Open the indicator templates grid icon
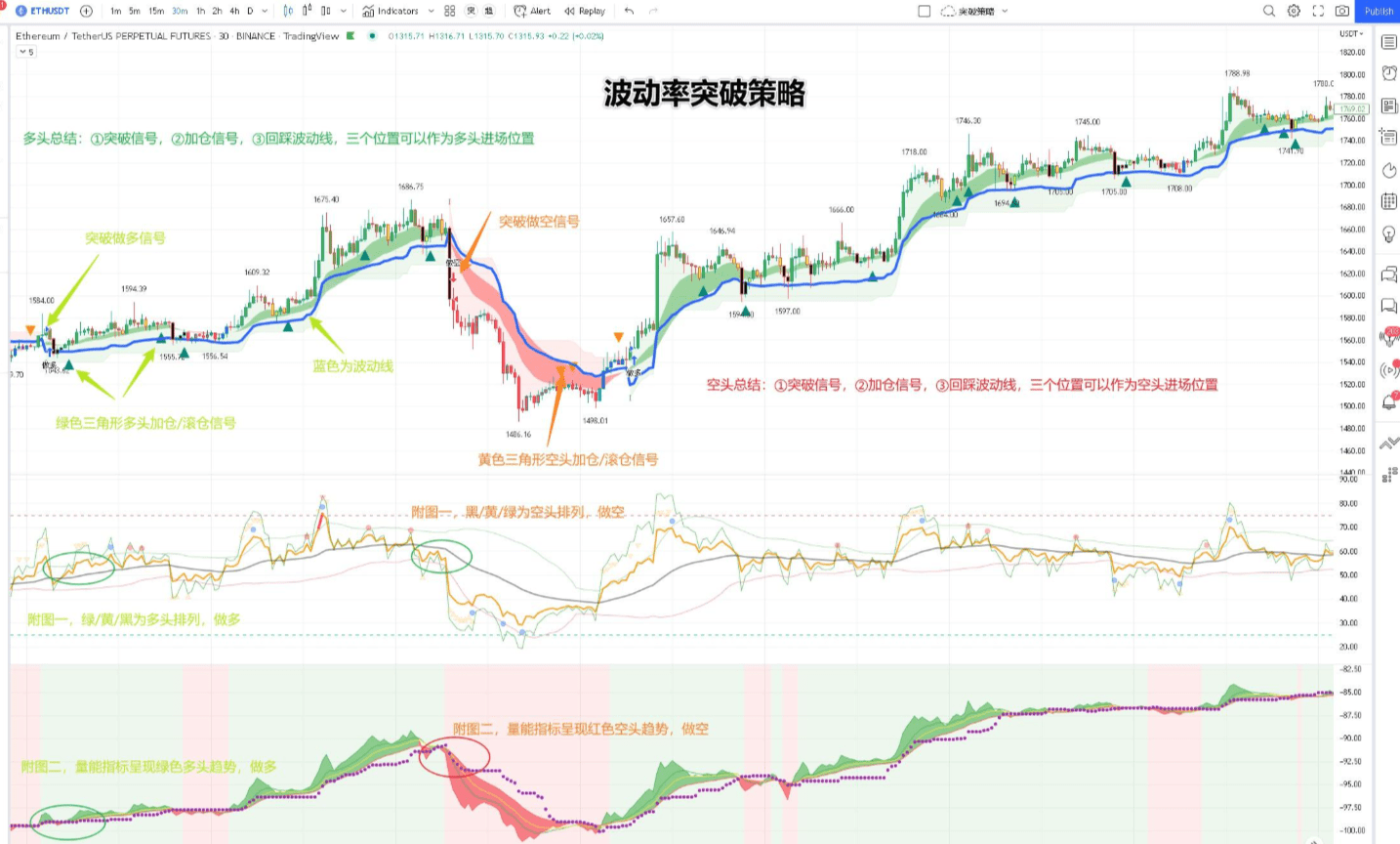The image size is (1400, 844). [x=450, y=11]
